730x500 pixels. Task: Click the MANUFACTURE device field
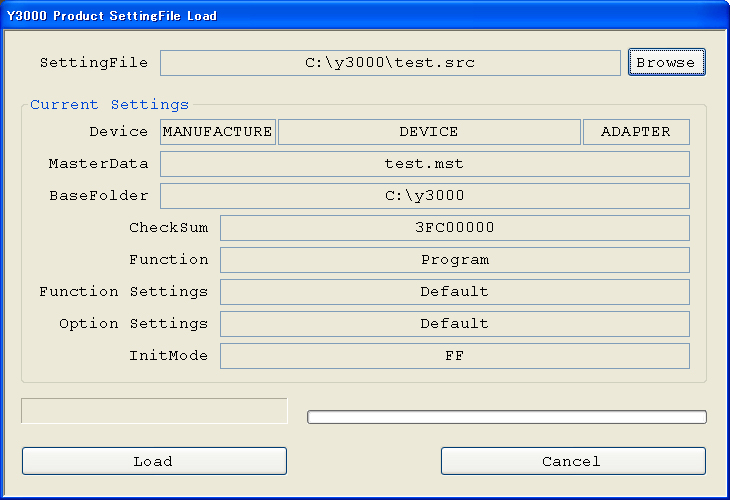218,132
